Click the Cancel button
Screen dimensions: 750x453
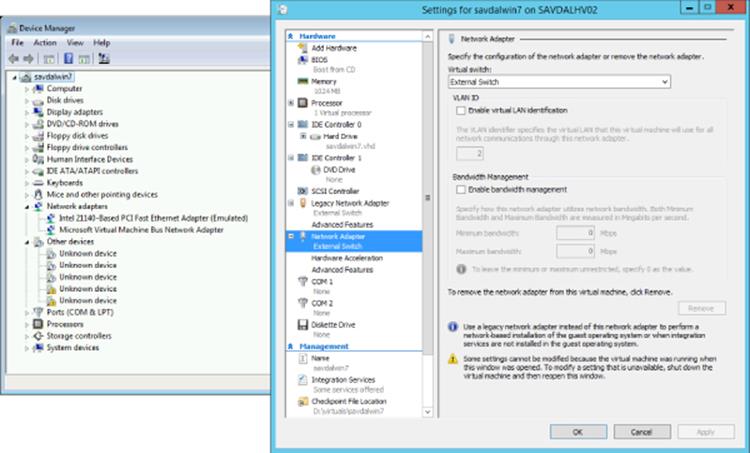(642, 432)
